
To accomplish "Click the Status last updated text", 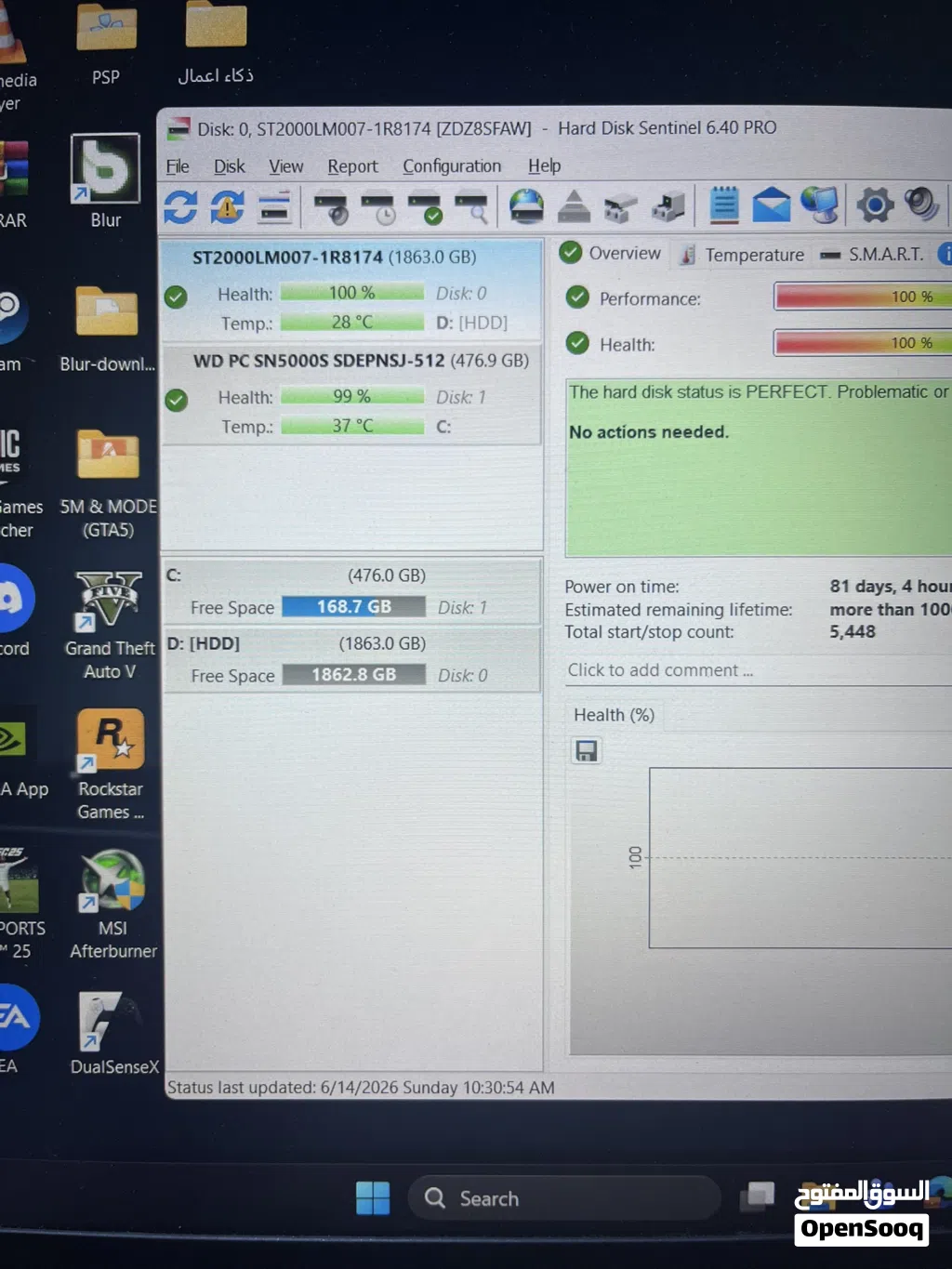I will 361,1087.
